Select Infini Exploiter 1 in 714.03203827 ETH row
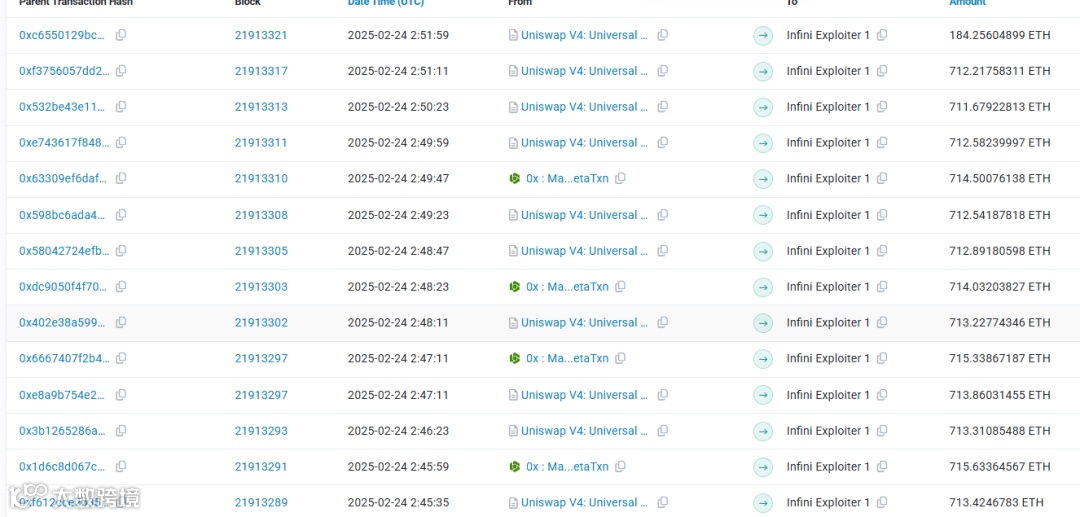This screenshot has width=1080, height=517. point(829,286)
